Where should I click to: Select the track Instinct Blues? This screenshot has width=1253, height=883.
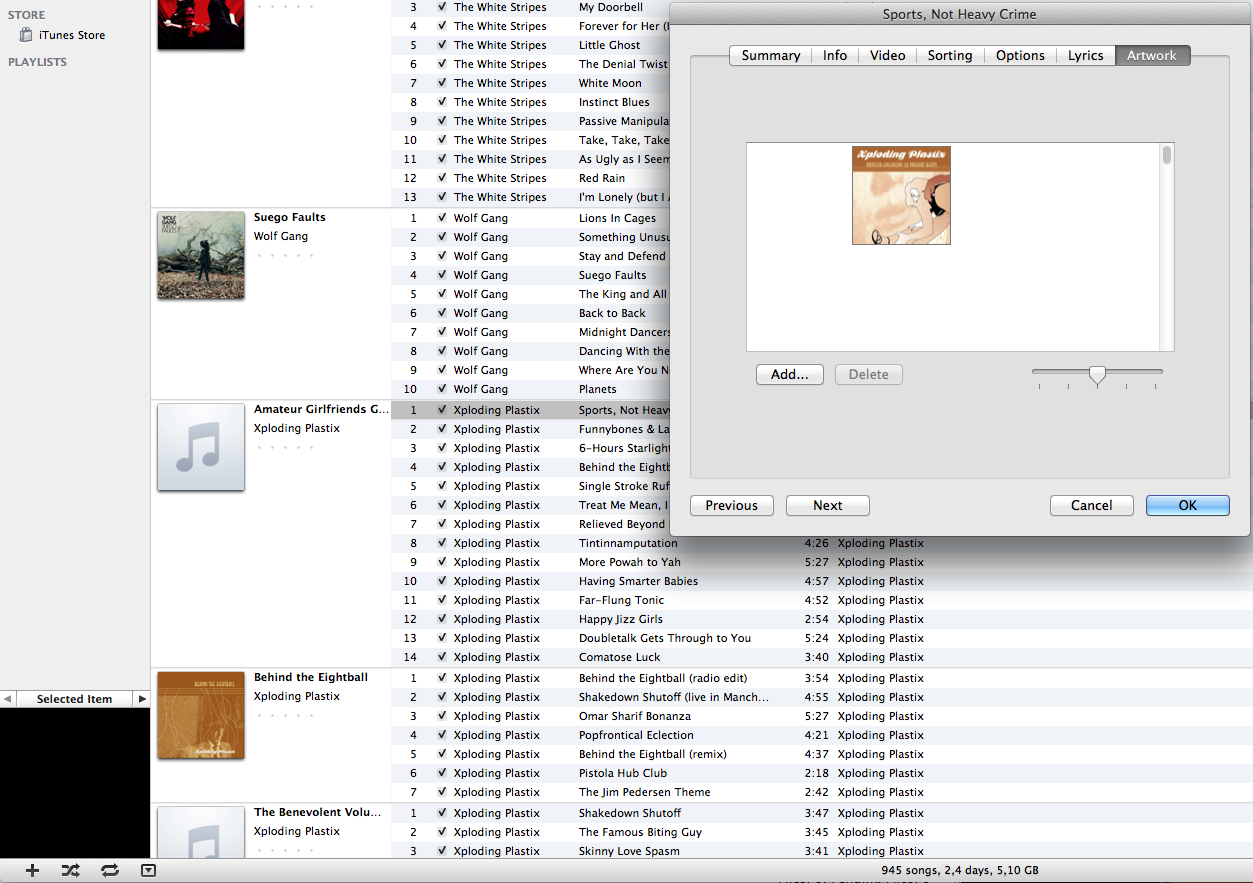coord(614,102)
